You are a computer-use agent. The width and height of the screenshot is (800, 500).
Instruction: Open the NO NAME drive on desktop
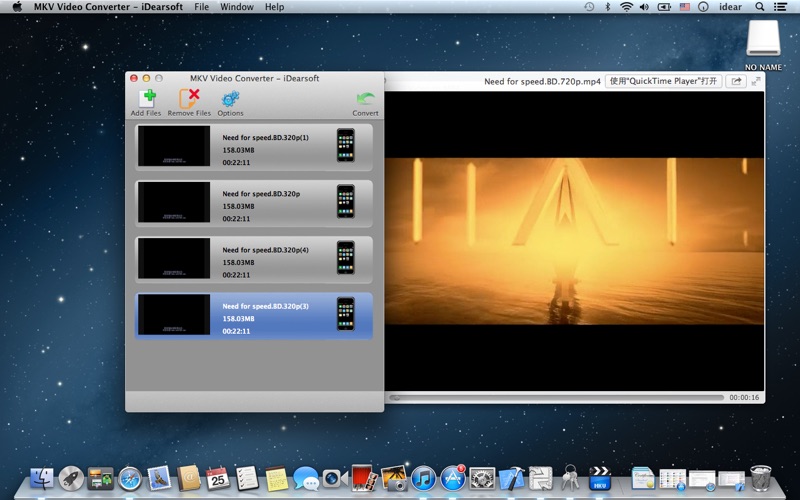tap(764, 38)
